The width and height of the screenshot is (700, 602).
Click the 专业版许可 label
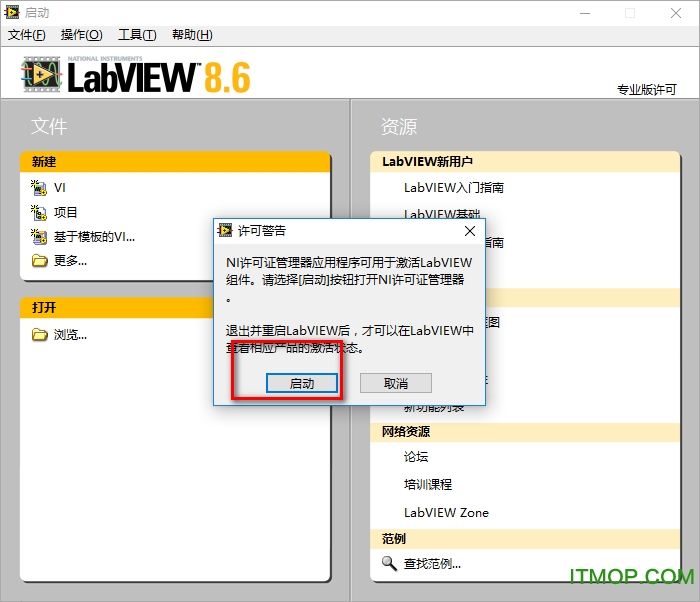tap(647, 90)
